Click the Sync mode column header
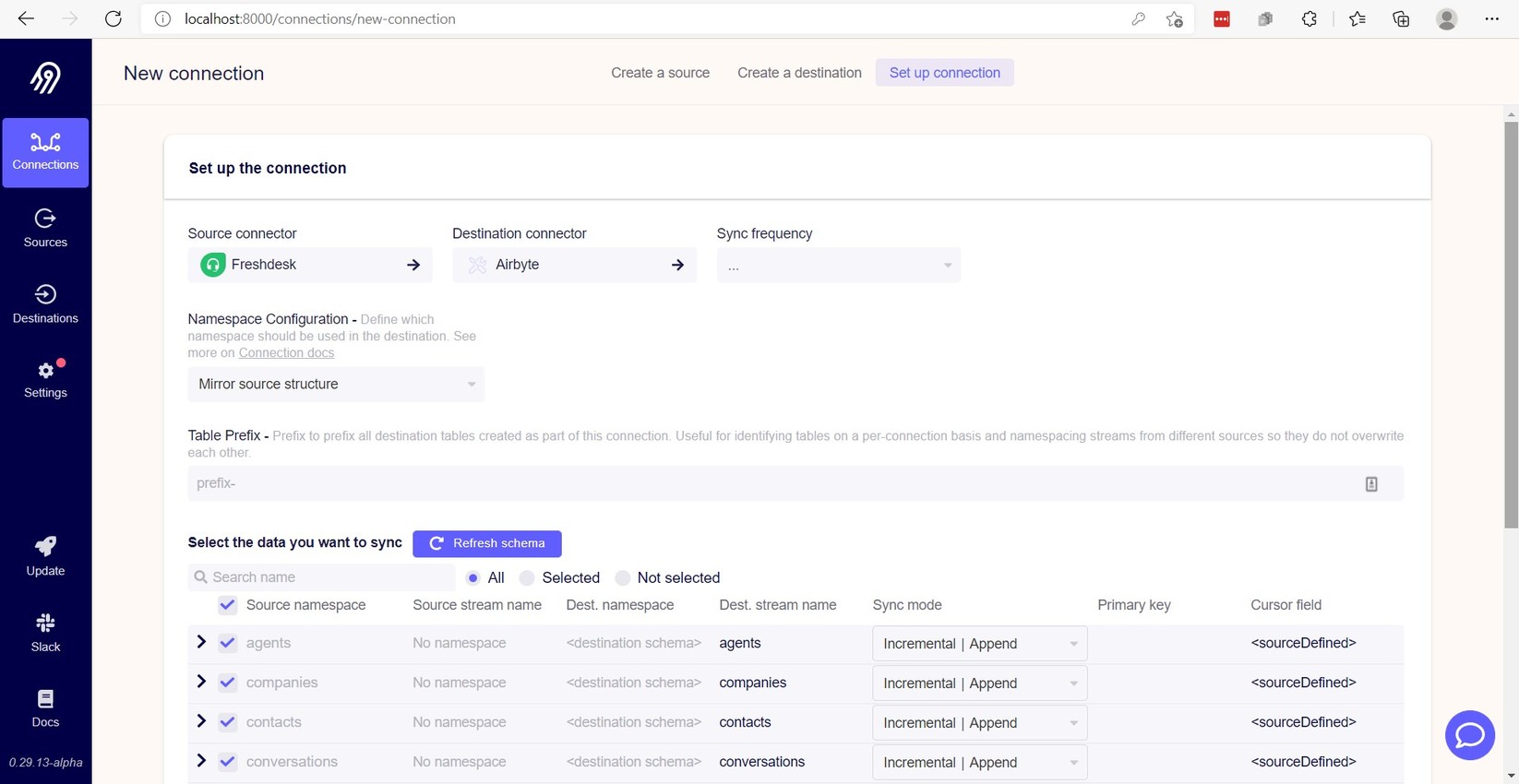Viewport: 1519px width, 784px height. tap(907, 605)
